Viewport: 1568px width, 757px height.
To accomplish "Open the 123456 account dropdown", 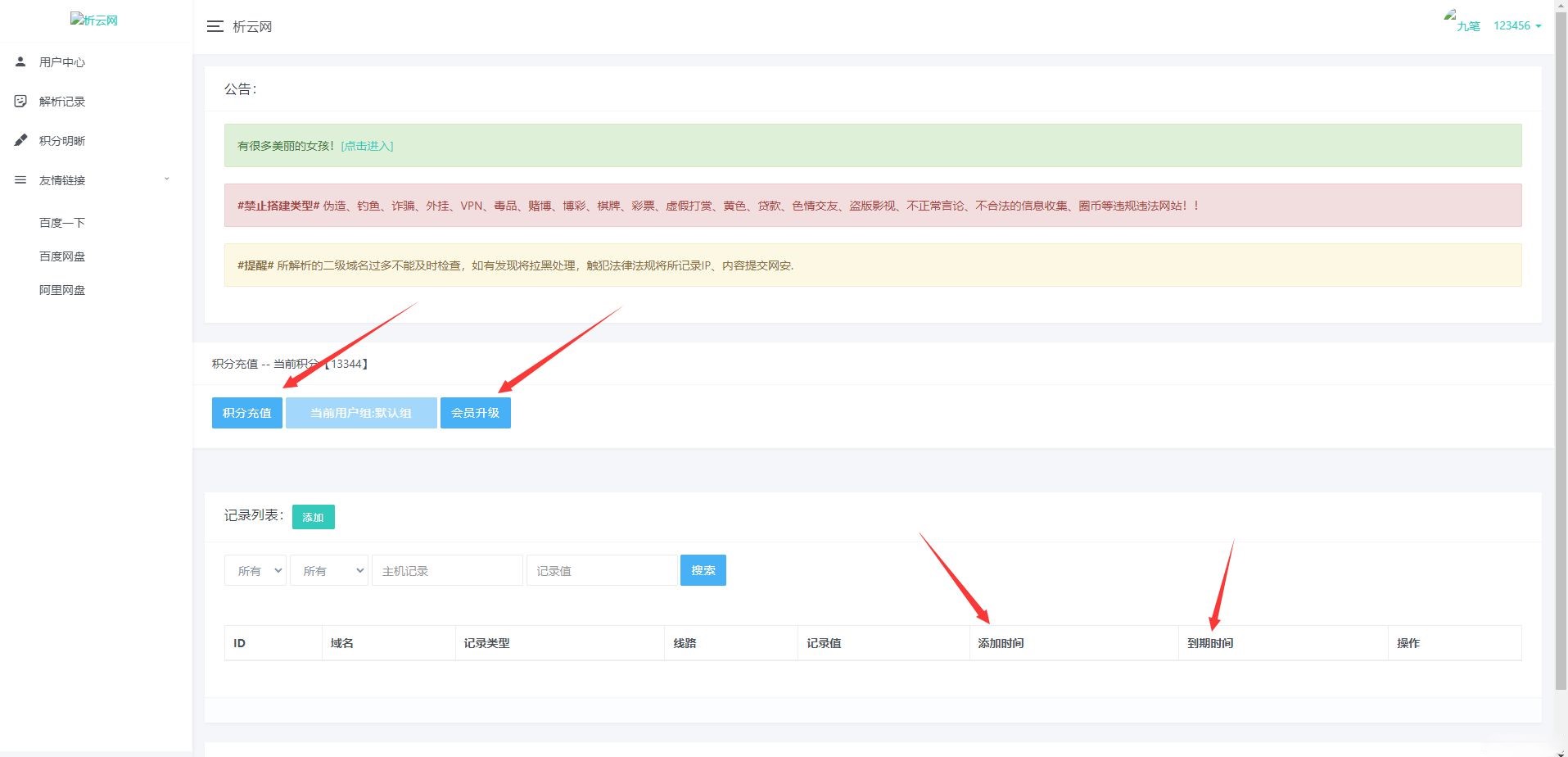I will pos(1516,25).
